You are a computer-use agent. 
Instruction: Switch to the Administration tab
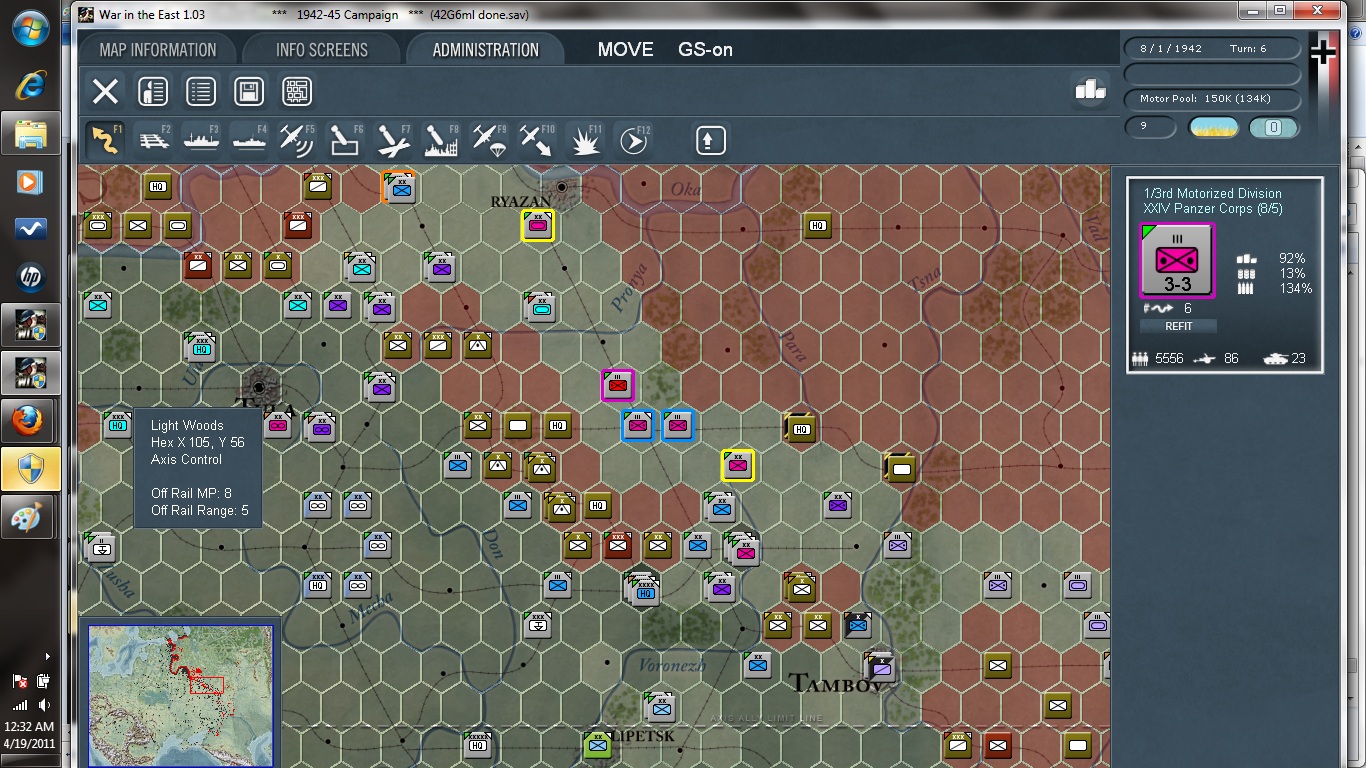tap(485, 50)
